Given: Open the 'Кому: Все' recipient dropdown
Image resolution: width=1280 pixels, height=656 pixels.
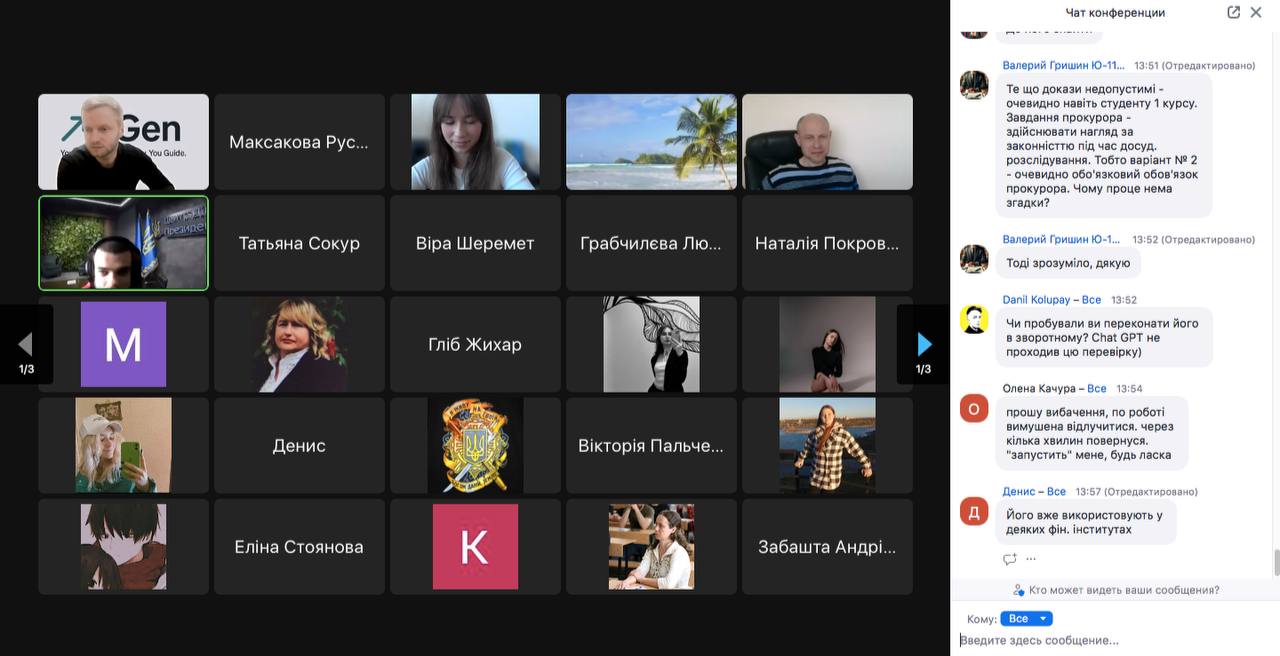Looking at the screenshot, I should (1026, 619).
